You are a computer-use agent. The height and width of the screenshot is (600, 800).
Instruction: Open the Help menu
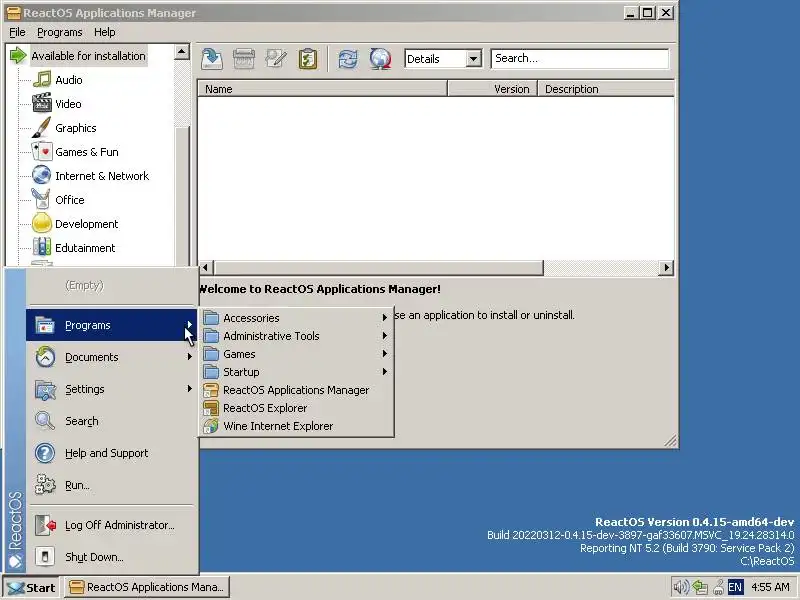104,32
